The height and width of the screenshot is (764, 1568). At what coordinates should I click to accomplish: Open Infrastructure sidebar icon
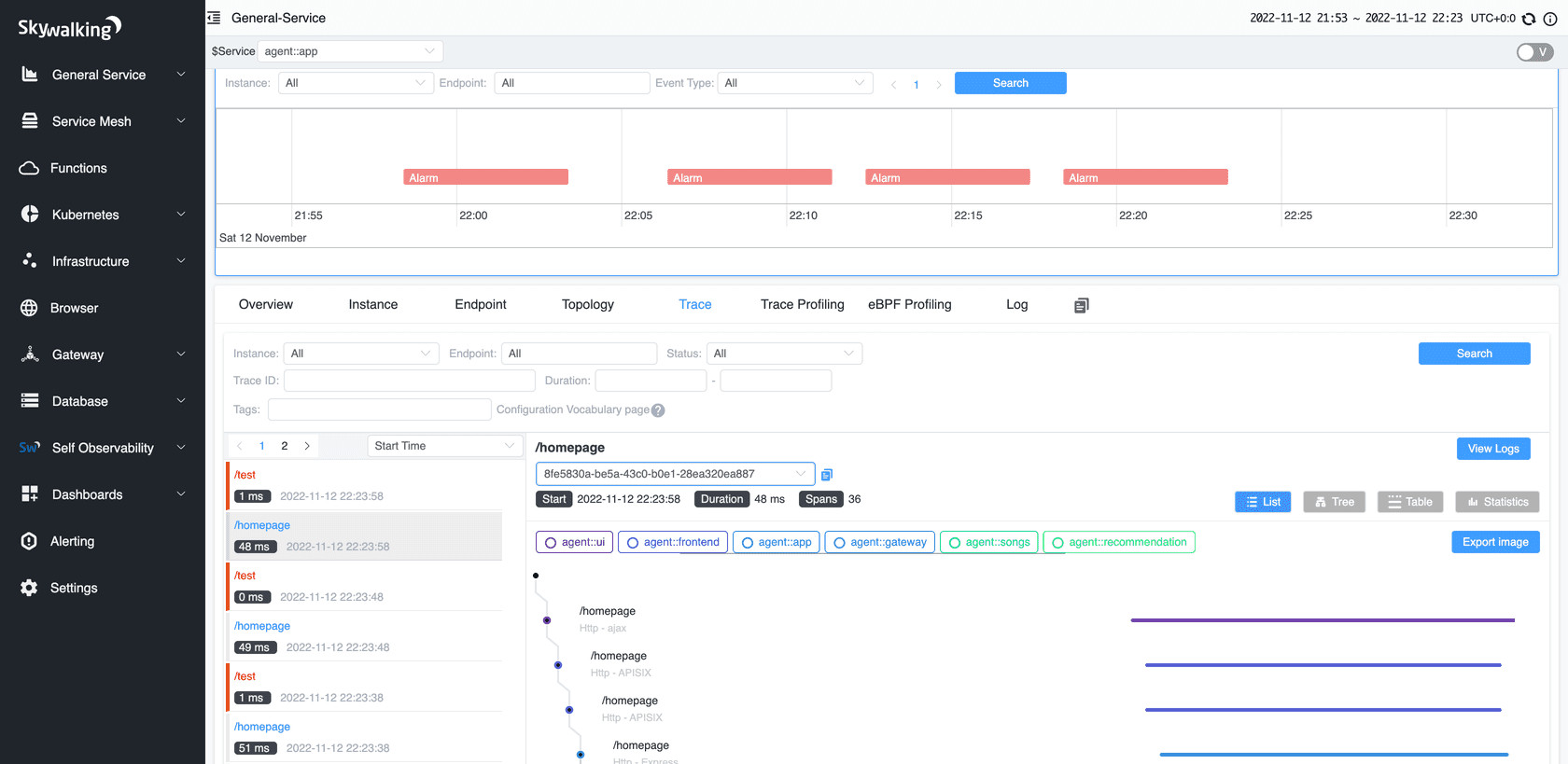click(30, 261)
